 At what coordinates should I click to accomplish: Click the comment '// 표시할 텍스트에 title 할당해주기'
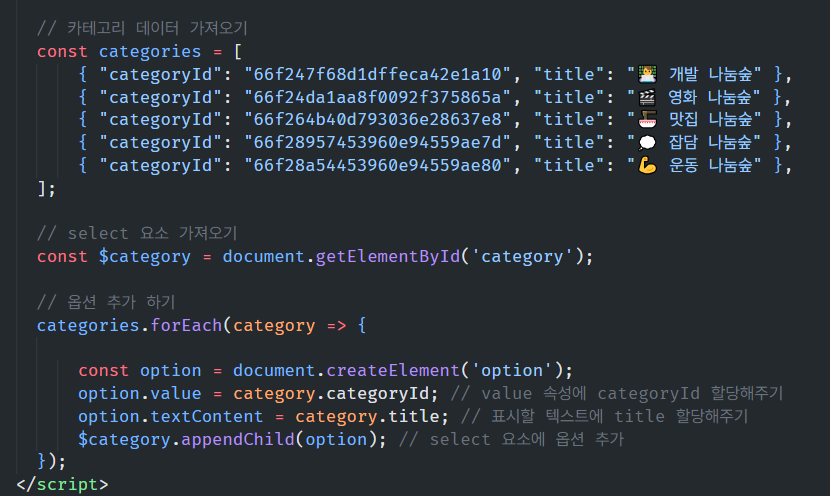tap(605, 416)
